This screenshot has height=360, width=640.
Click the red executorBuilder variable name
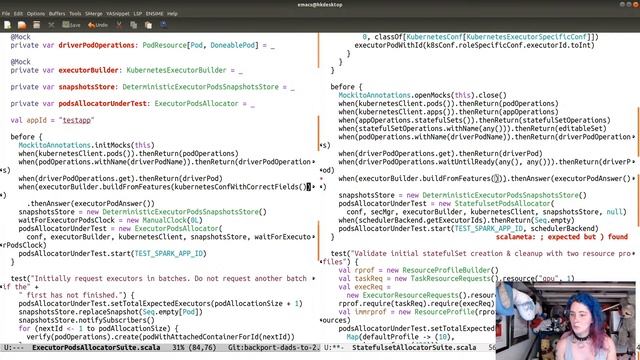tap(88, 70)
